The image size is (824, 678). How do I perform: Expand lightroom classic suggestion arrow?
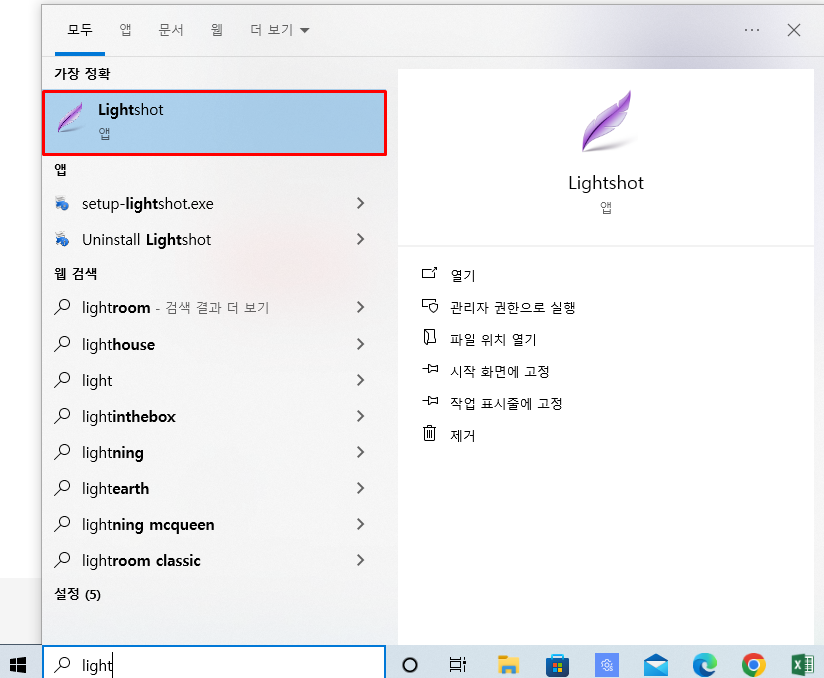coord(360,560)
